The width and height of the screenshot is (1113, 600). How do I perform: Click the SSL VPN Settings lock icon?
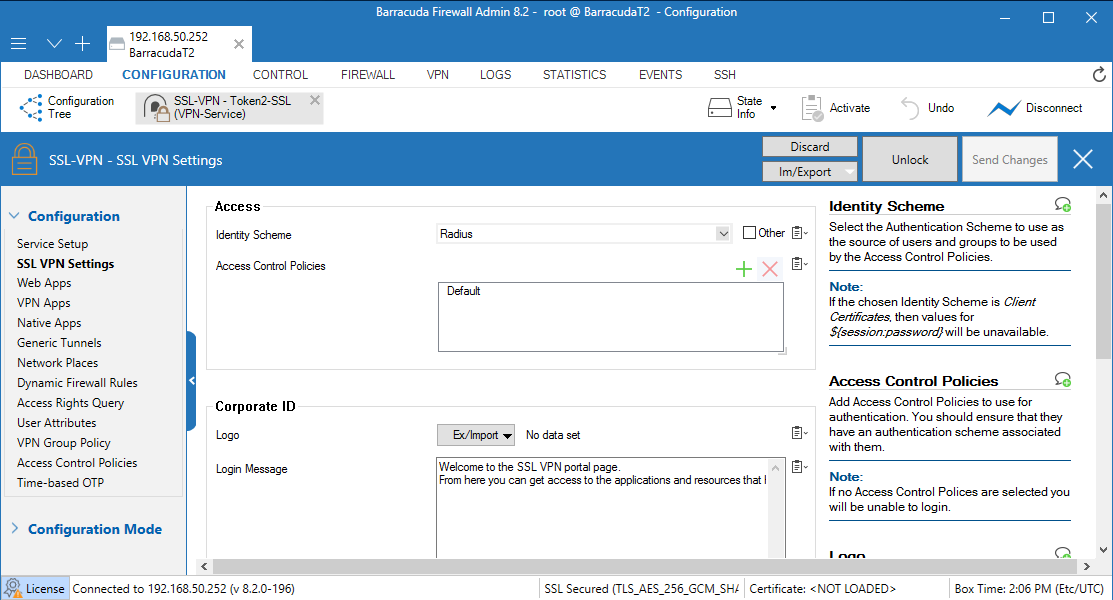[x=24, y=159]
